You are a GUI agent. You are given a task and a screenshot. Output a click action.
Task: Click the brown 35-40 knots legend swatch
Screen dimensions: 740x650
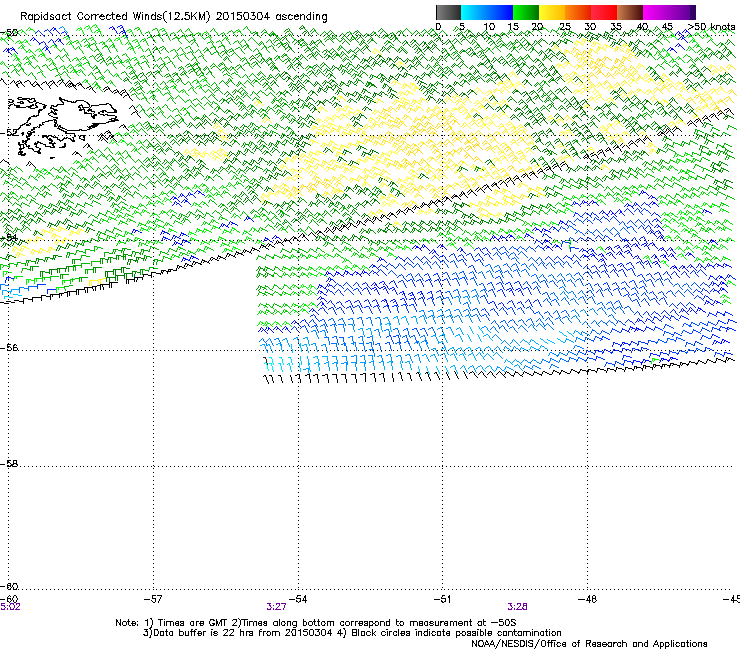[630, 12]
